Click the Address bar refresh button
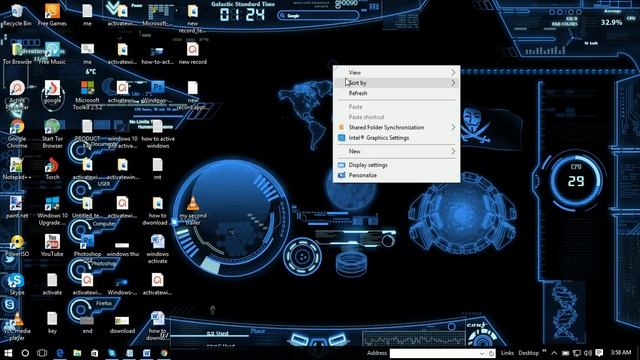Screen dimensions: 640x360 pyautogui.click(x=491, y=353)
